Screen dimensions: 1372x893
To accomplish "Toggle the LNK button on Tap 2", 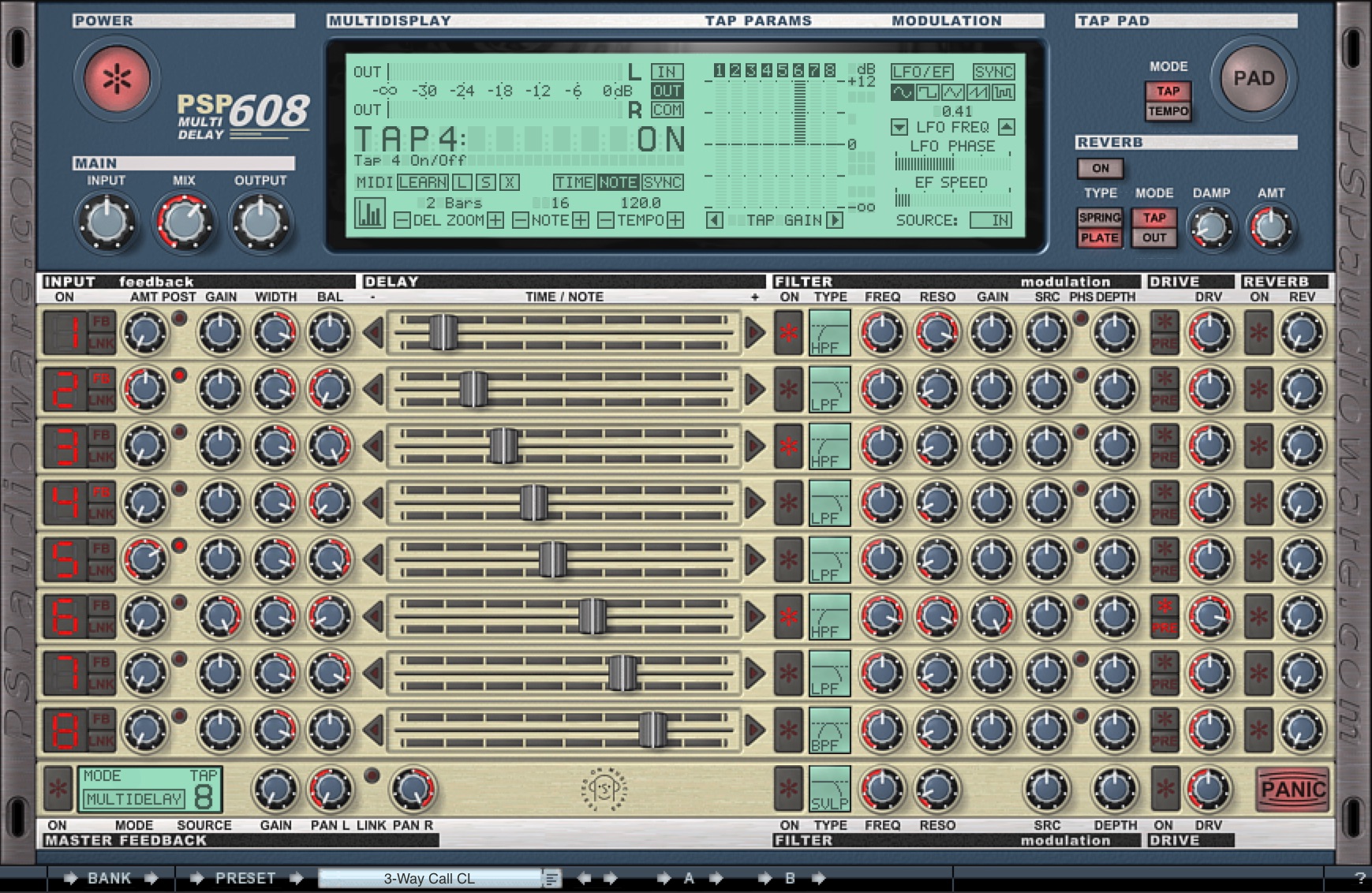I will [101, 401].
